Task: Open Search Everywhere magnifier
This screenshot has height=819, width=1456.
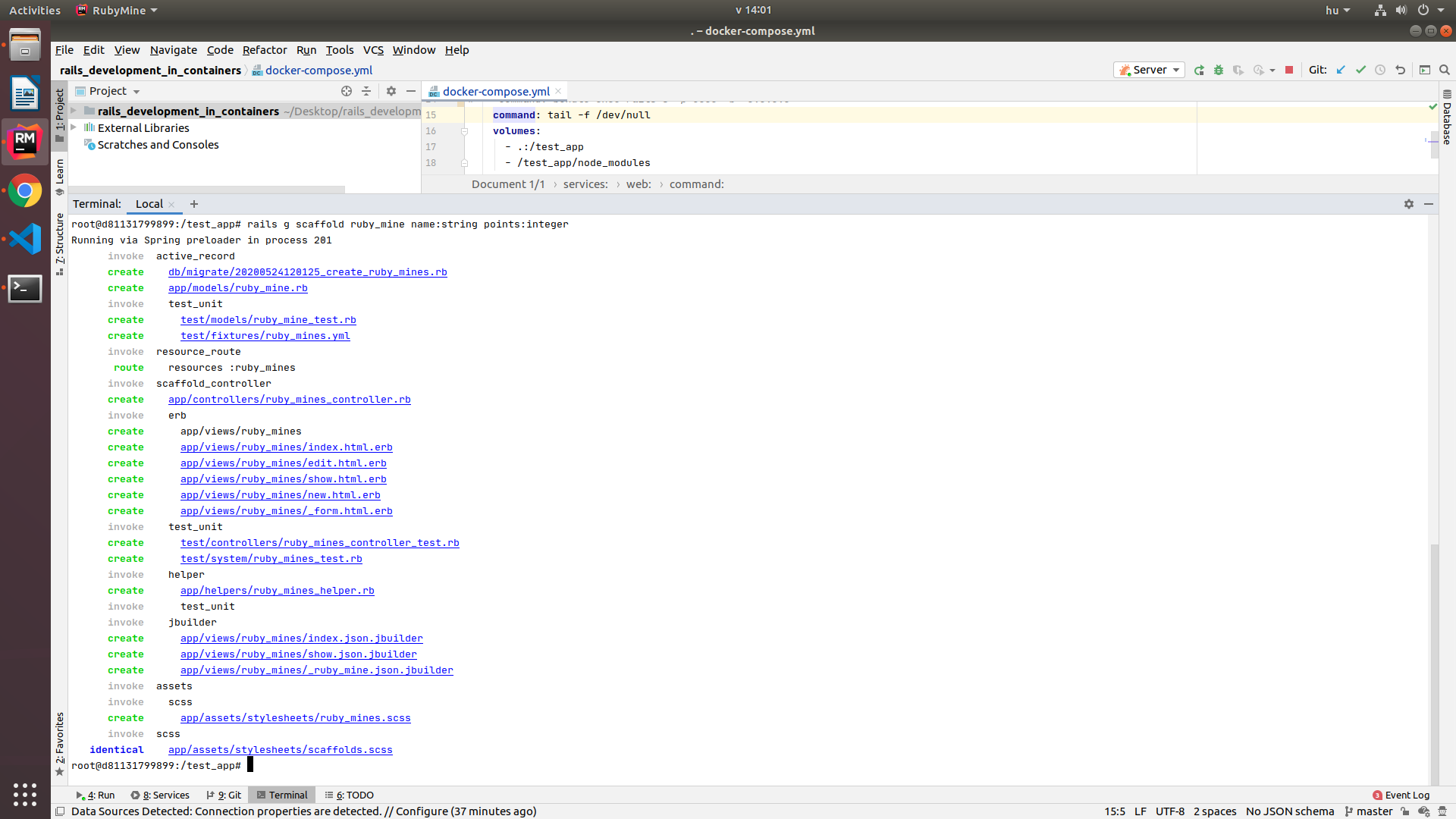Action: [x=1445, y=70]
